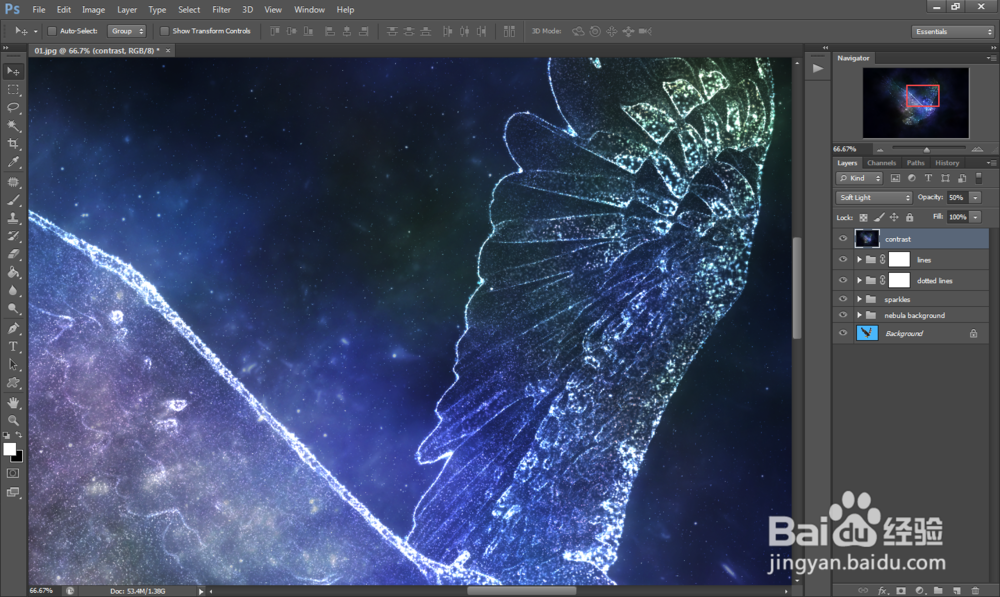Select the Healing Brush tool
This screenshot has height=597, width=1000.
coord(13,182)
